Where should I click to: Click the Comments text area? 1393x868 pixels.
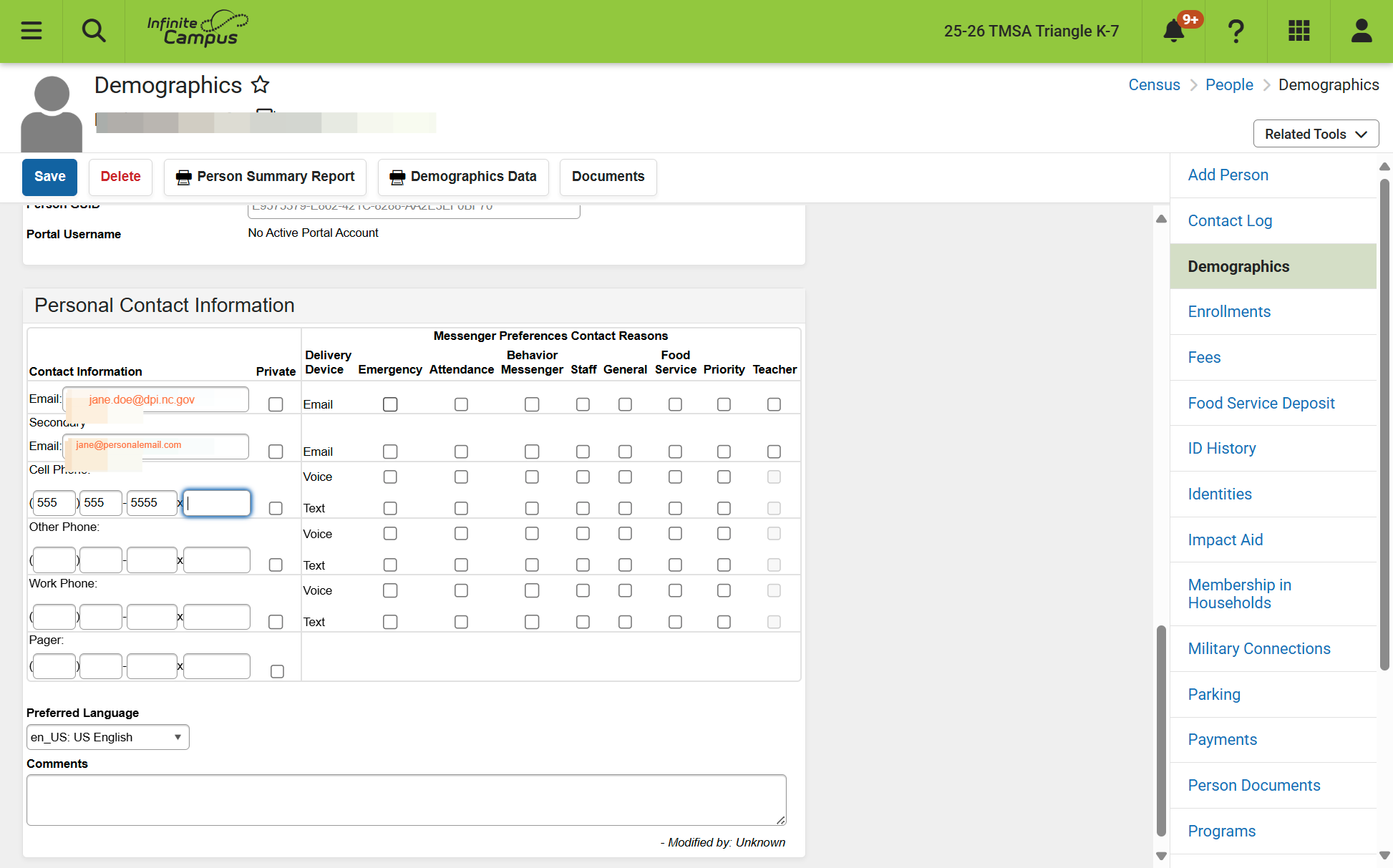(406, 799)
